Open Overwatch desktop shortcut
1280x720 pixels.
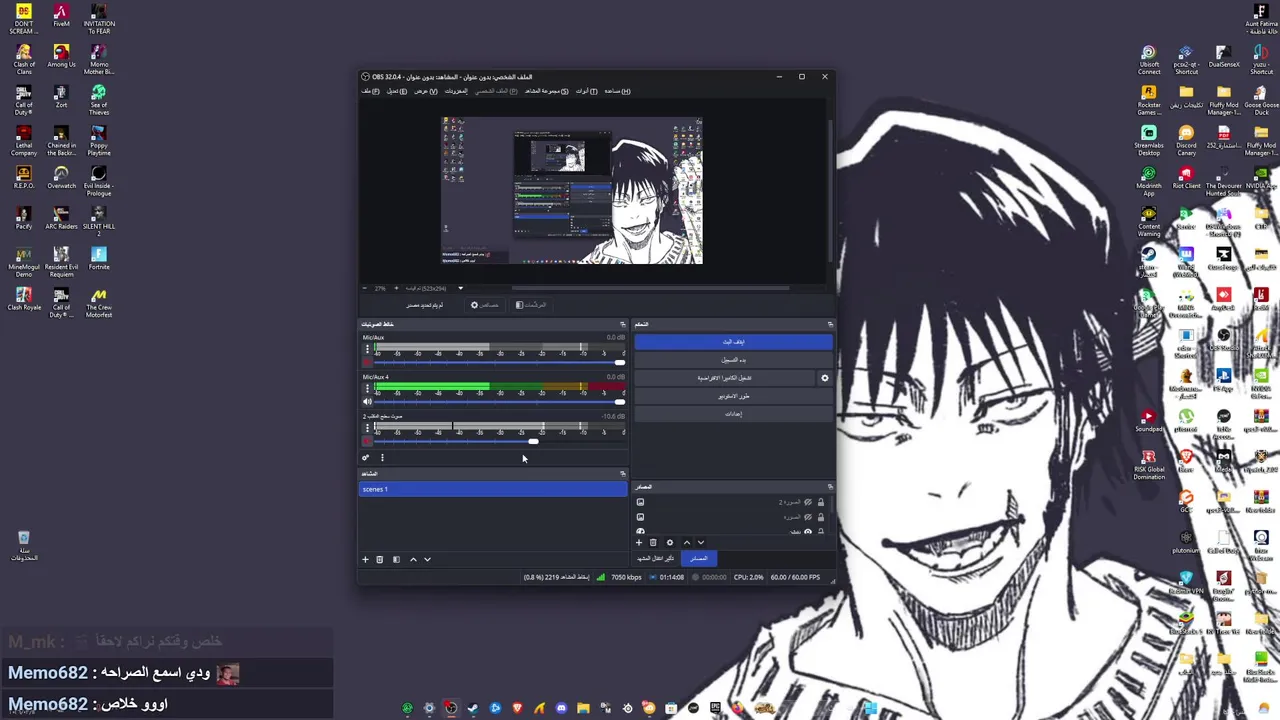(61, 178)
